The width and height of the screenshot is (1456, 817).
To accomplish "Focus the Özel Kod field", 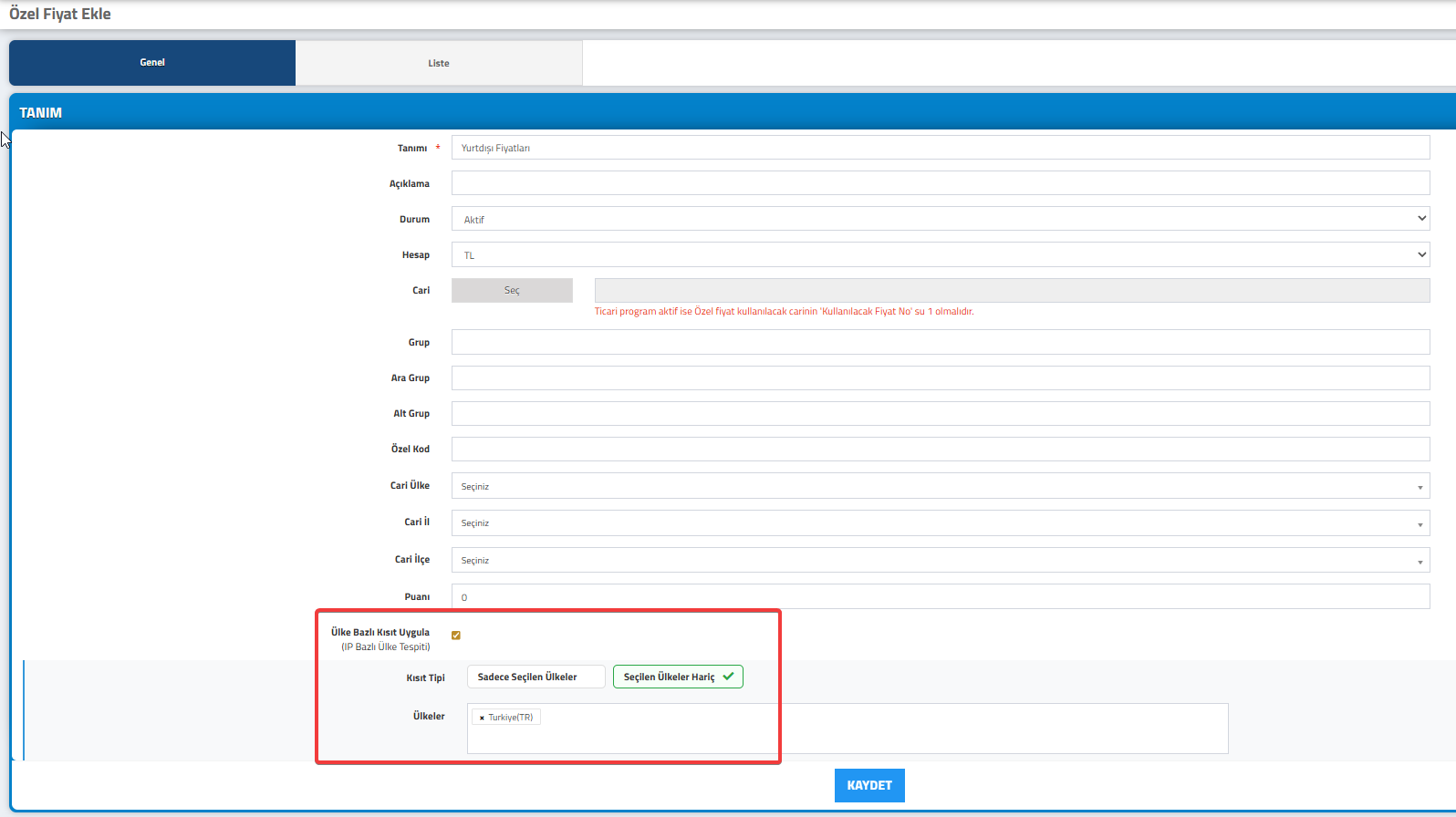I will [940, 449].
